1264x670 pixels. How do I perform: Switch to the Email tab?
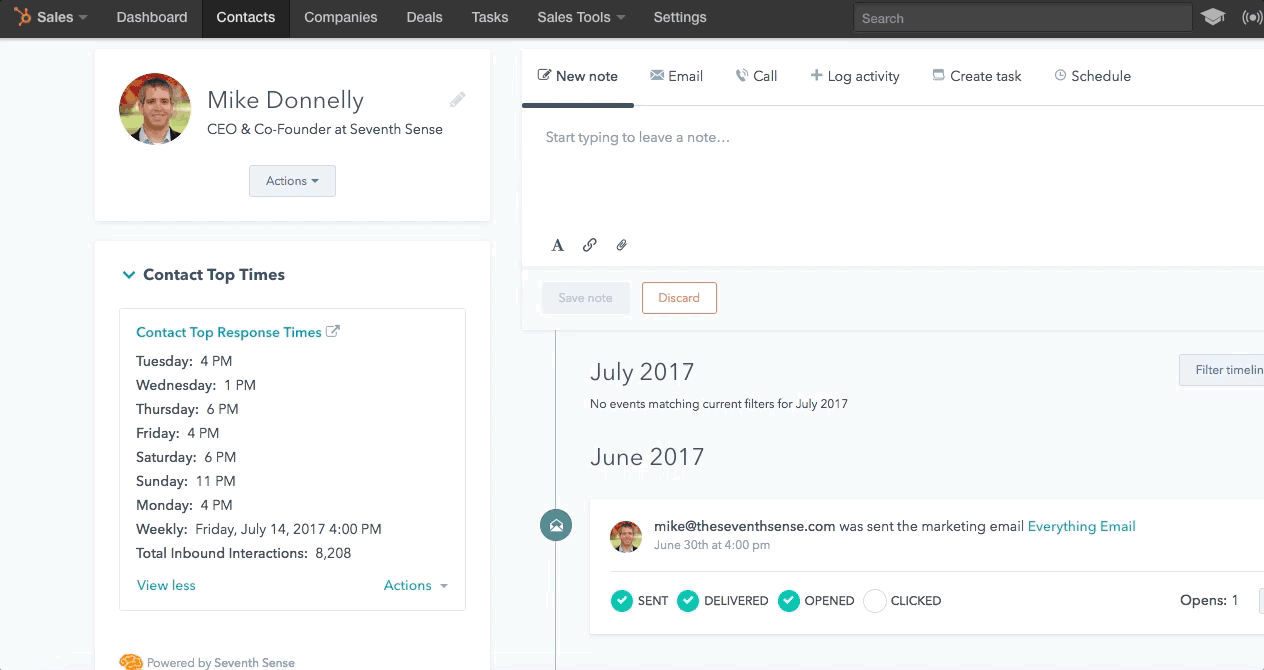pyautogui.click(x=676, y=76)
